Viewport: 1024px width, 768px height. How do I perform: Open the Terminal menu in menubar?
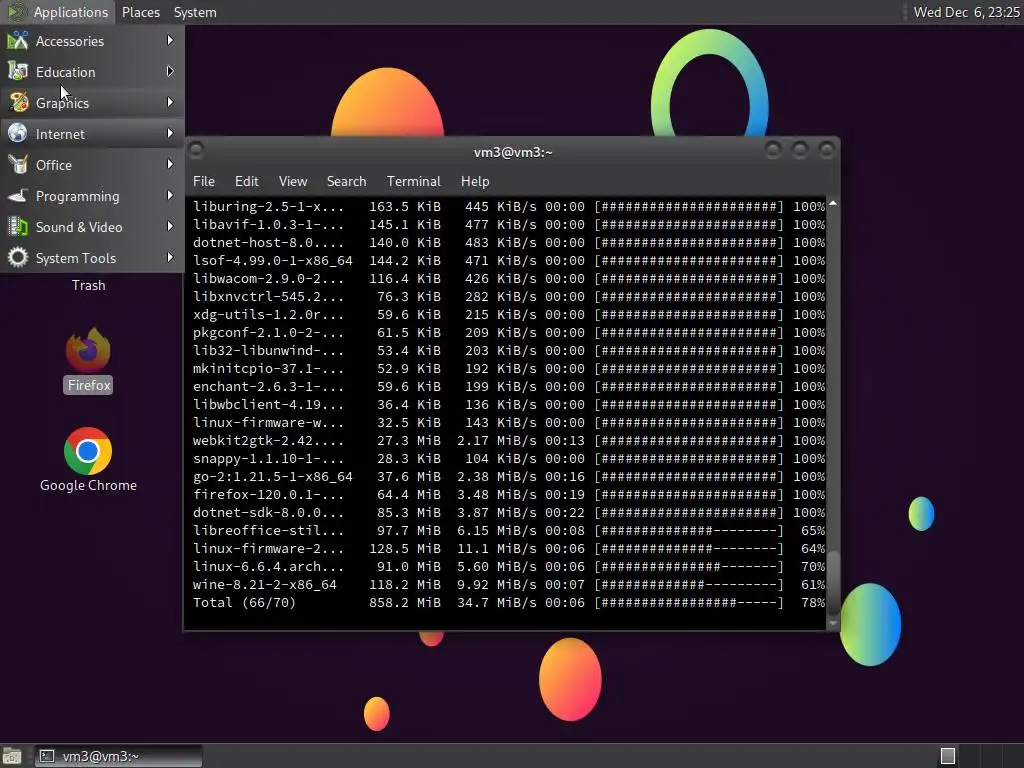click(413, 181)
